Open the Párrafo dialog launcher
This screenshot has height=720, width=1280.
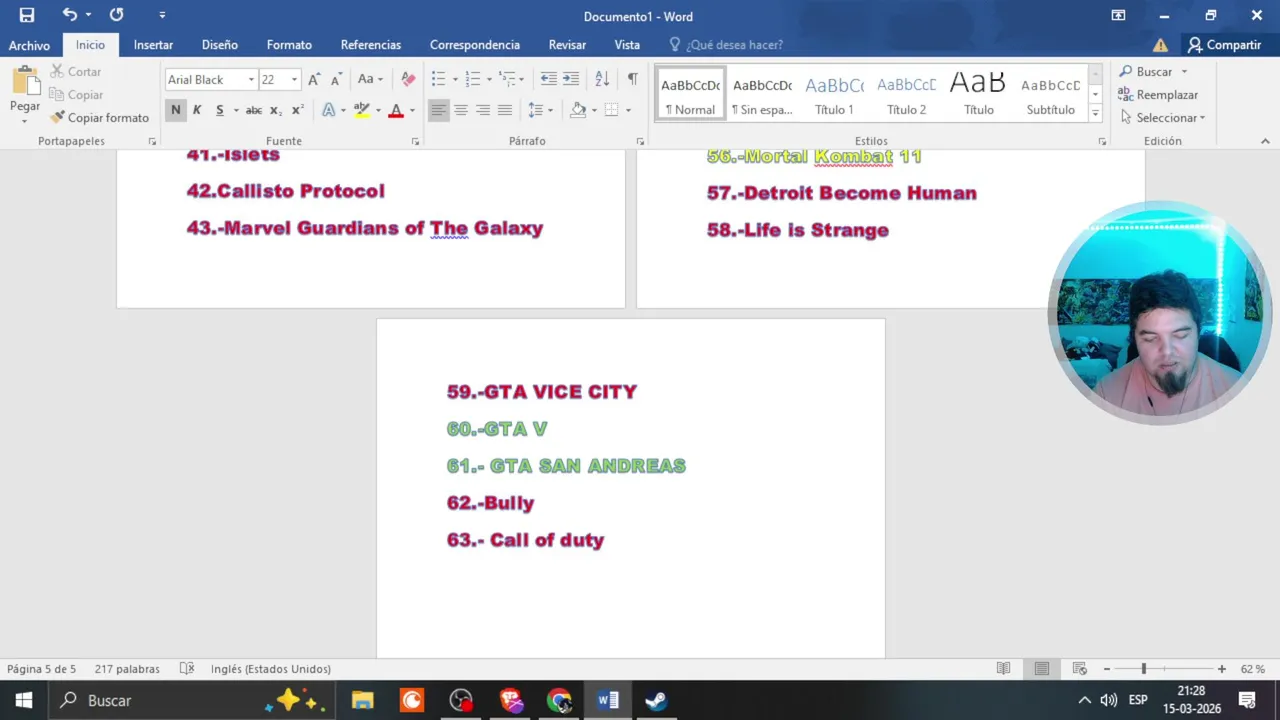[x=640, y=142]
